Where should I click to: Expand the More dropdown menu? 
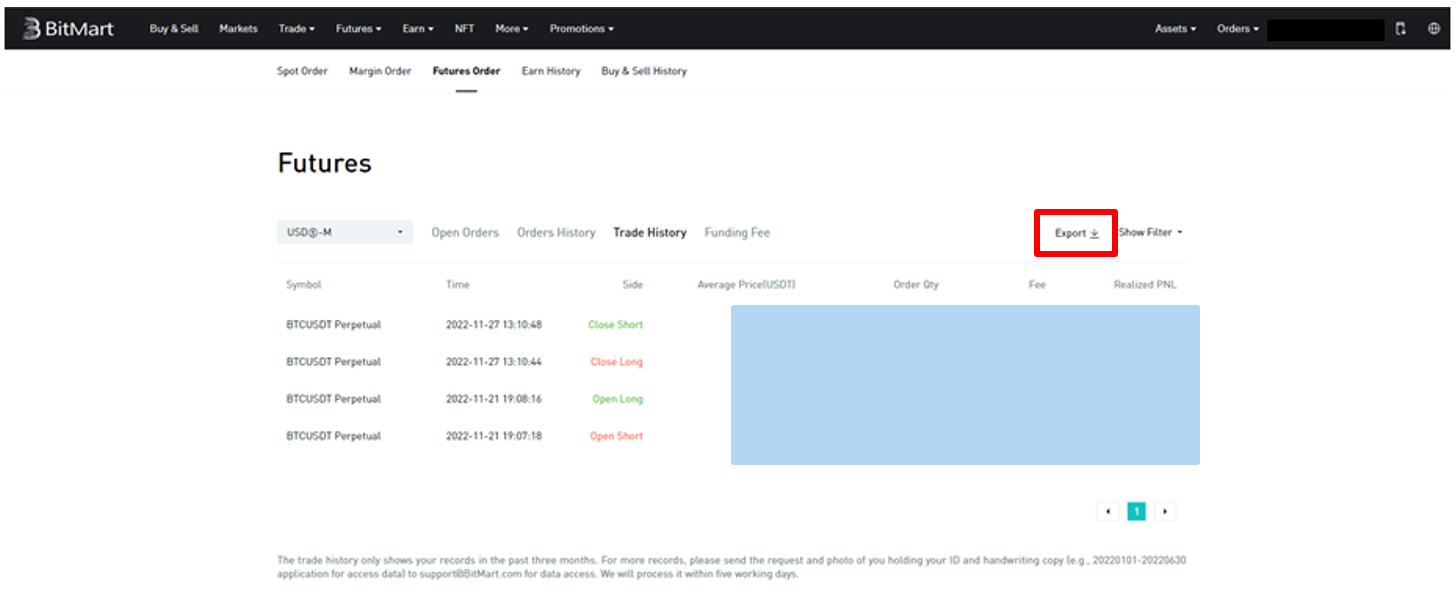512,29
